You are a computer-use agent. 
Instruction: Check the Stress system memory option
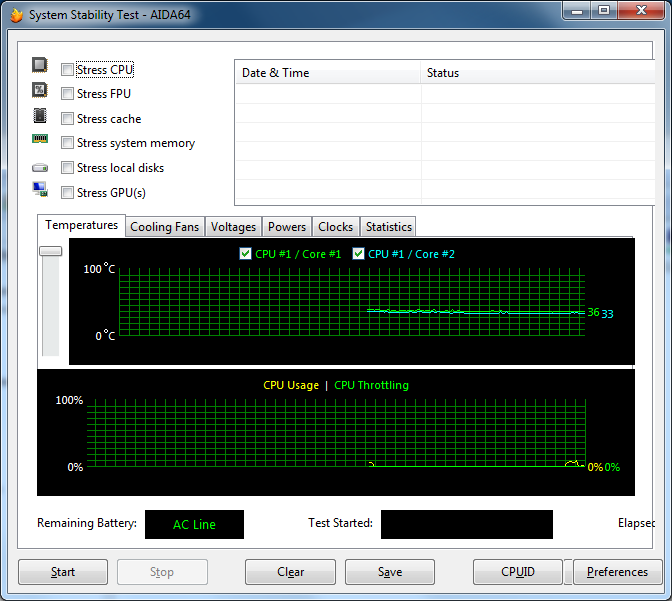[67, 143]
